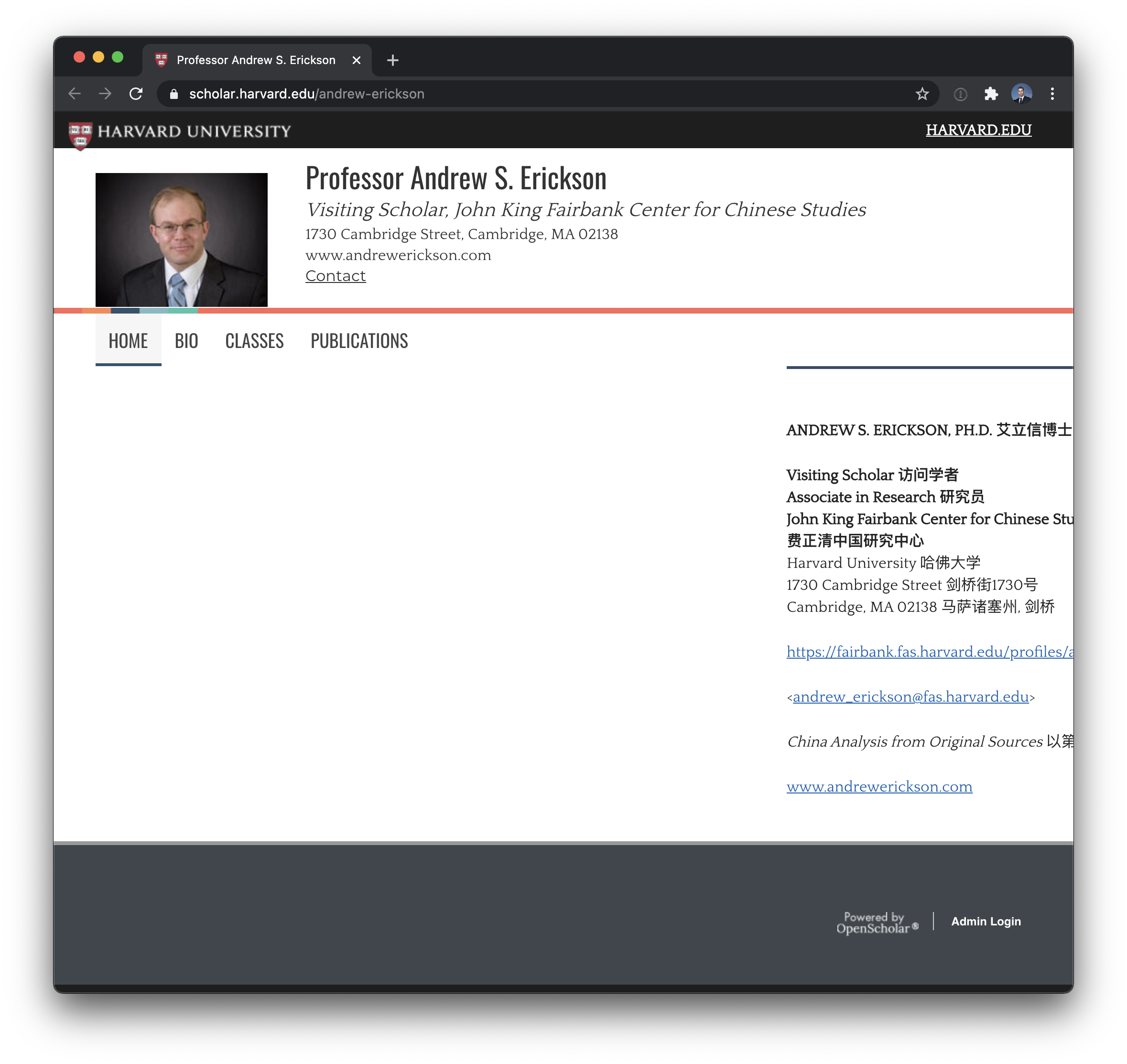Click the Harvard University 哈佛大学 line
Viewport: 1127px width, 1064px height.
883,563
